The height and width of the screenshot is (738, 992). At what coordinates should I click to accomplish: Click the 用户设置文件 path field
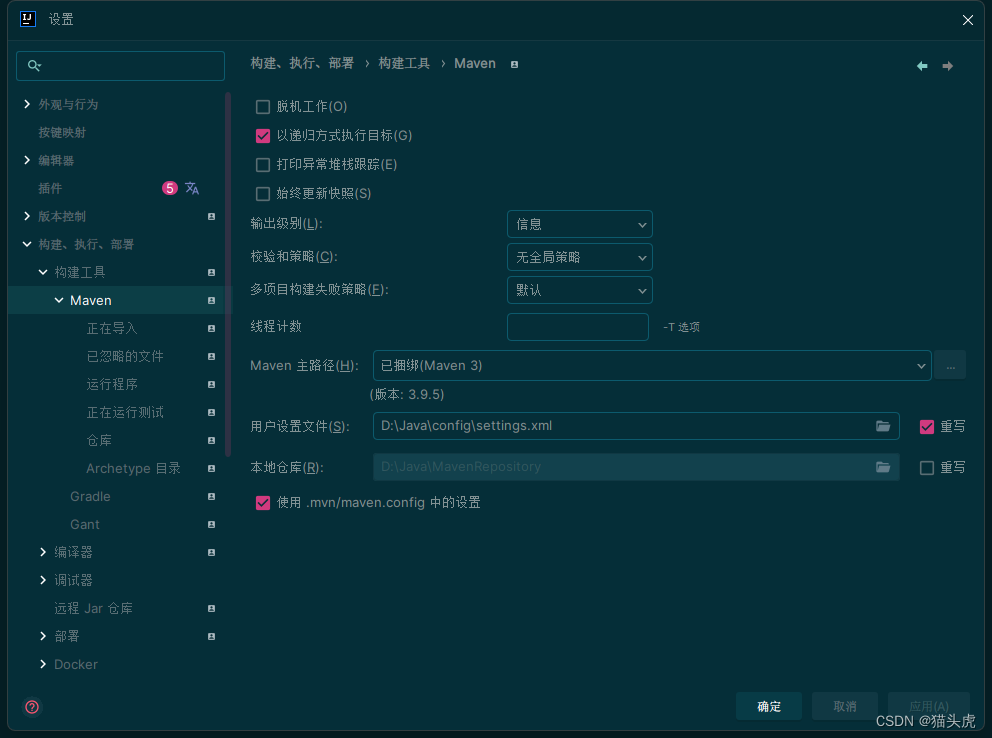coord(636,426)
